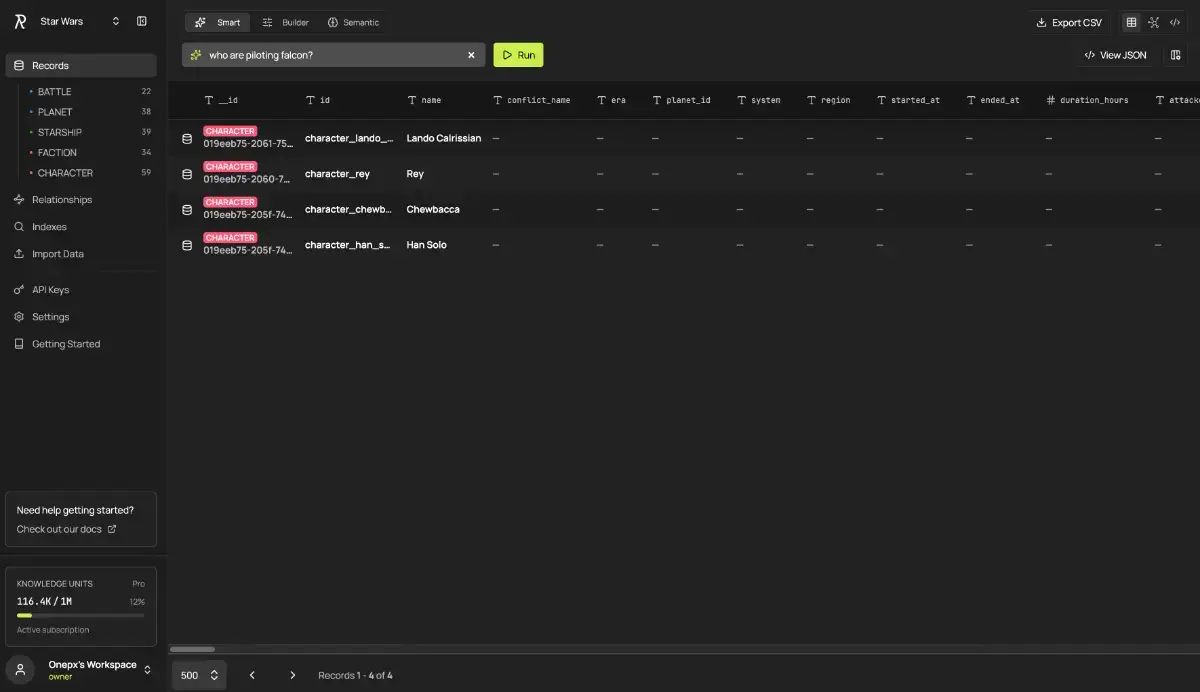Toggle the sidebar collapse icon
This screenshot has height=692, width=1200.
pyautogui.click(x=142, y=21)
